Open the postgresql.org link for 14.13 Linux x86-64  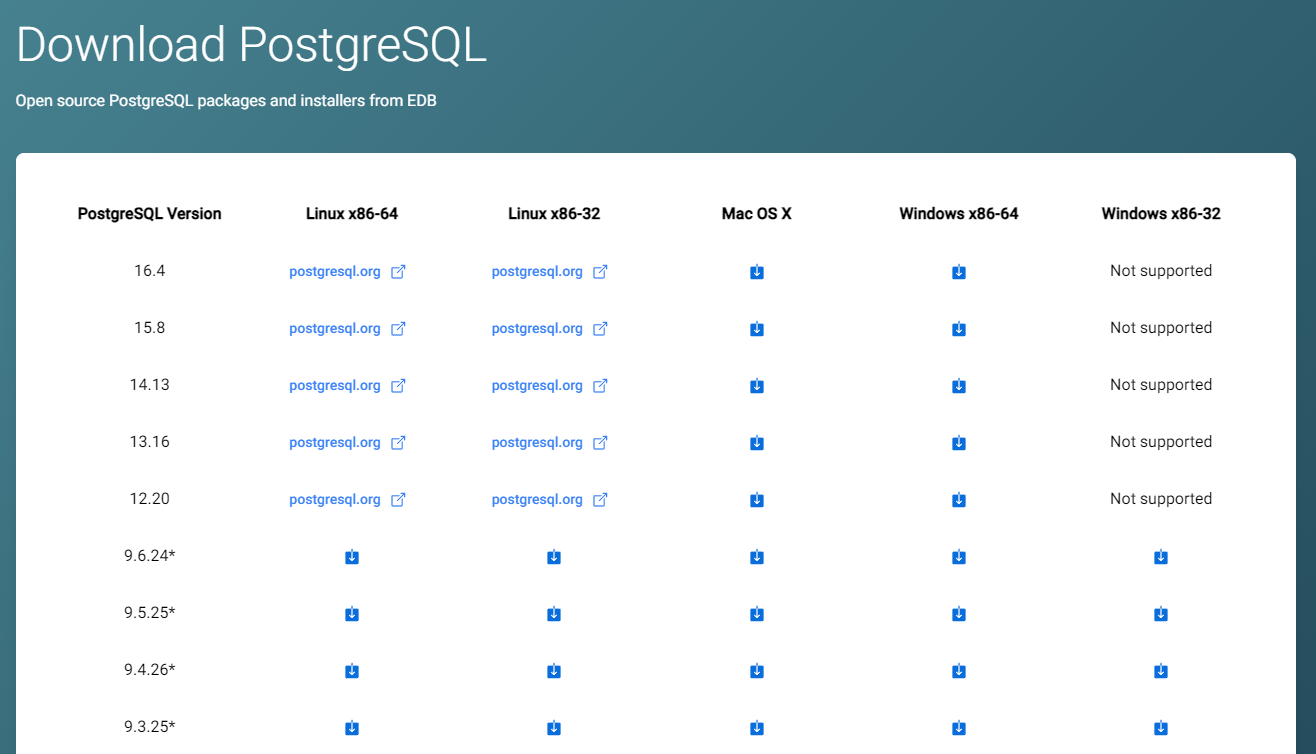tap(335, 385)
